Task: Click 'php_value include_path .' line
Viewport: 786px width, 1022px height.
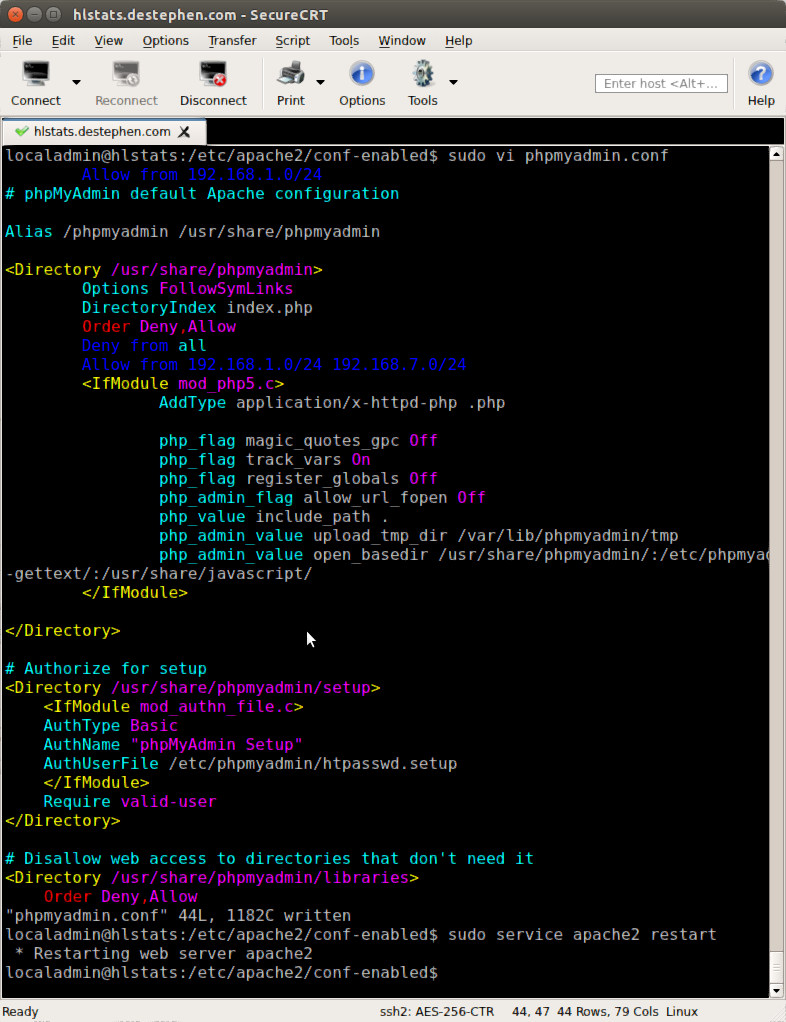Action: 274,516
